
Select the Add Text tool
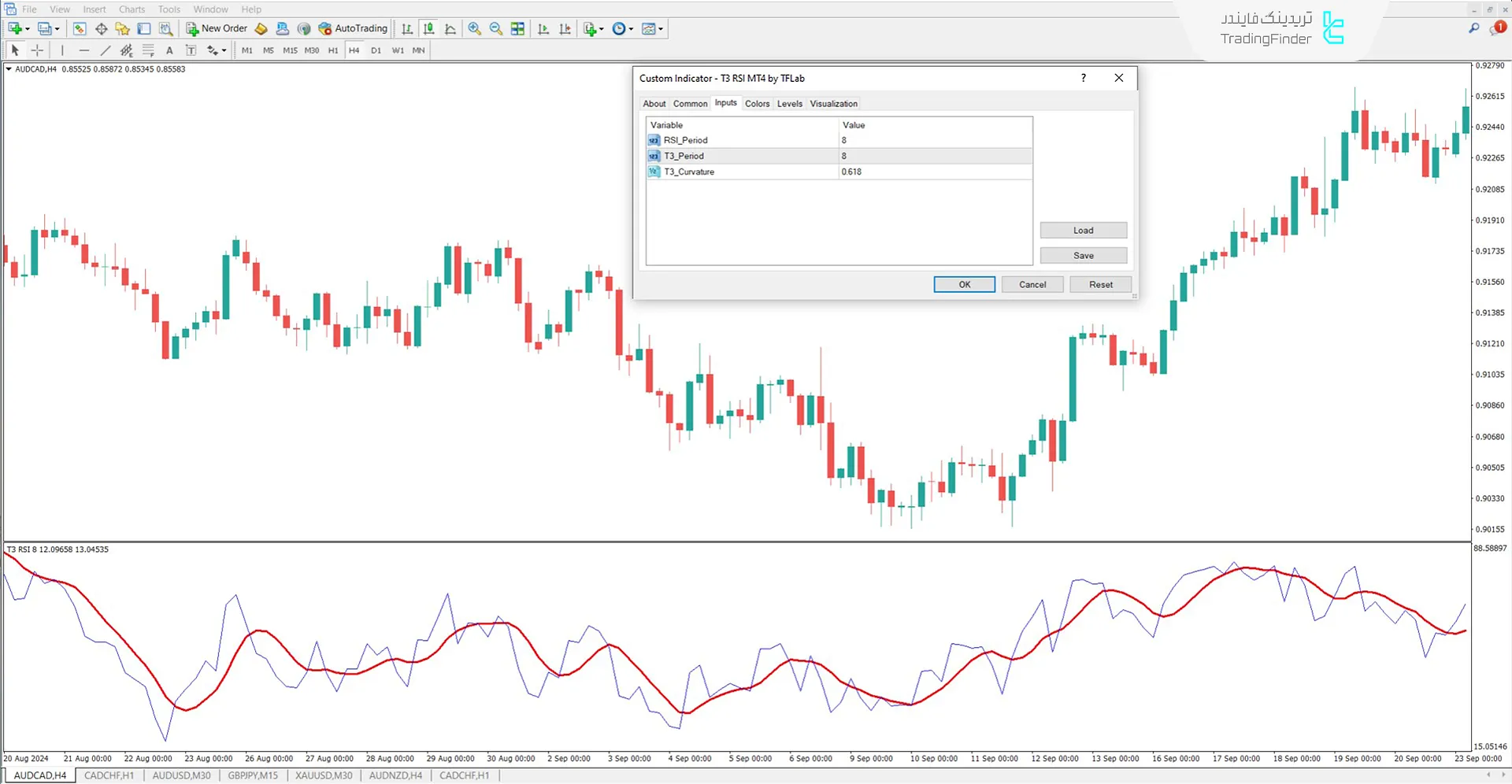click(169, 50)
